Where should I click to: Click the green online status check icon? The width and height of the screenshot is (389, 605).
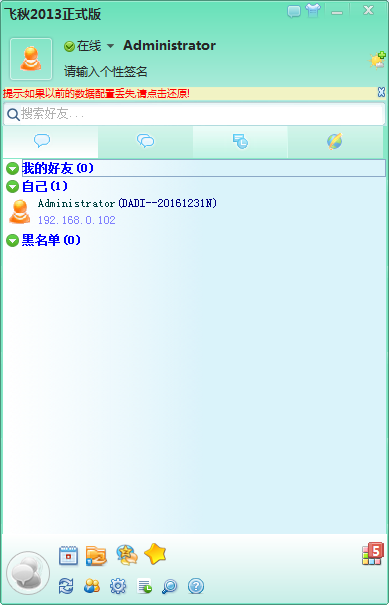tap(69, 47)
